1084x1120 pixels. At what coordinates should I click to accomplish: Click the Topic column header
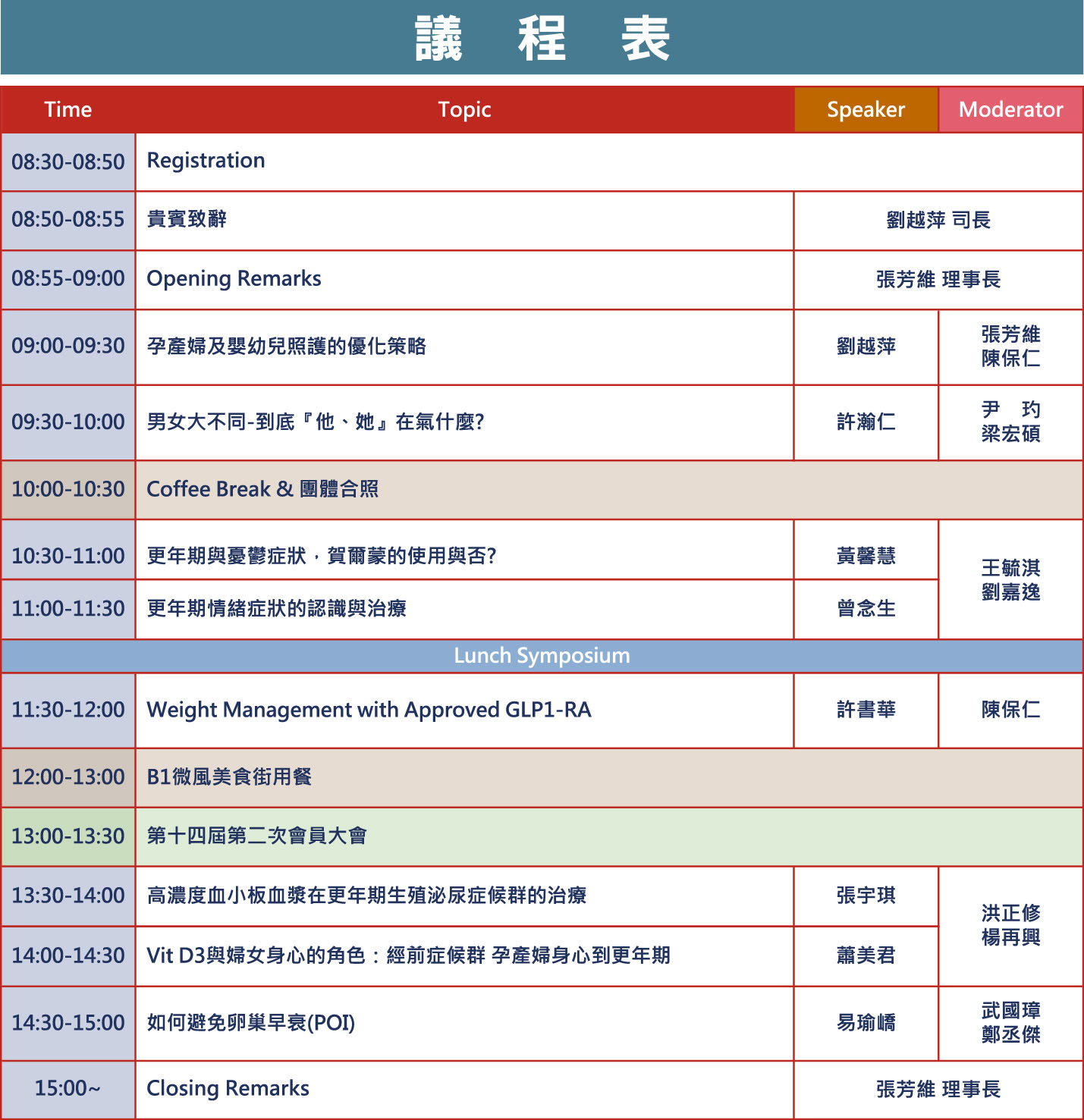(464, 110)
